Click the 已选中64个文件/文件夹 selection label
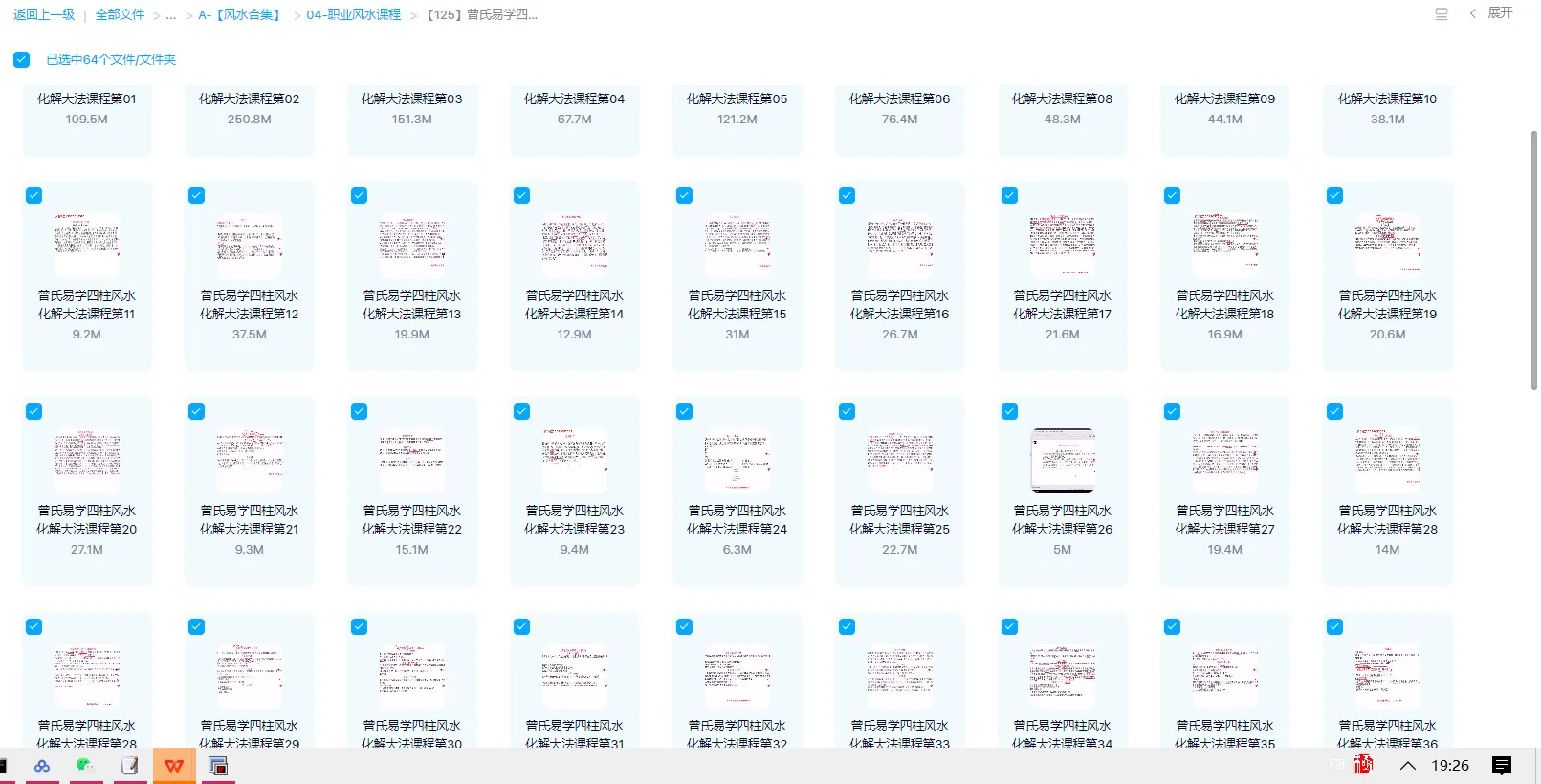The height and width of the screenshot is (784, 1541). coord(111,59)
